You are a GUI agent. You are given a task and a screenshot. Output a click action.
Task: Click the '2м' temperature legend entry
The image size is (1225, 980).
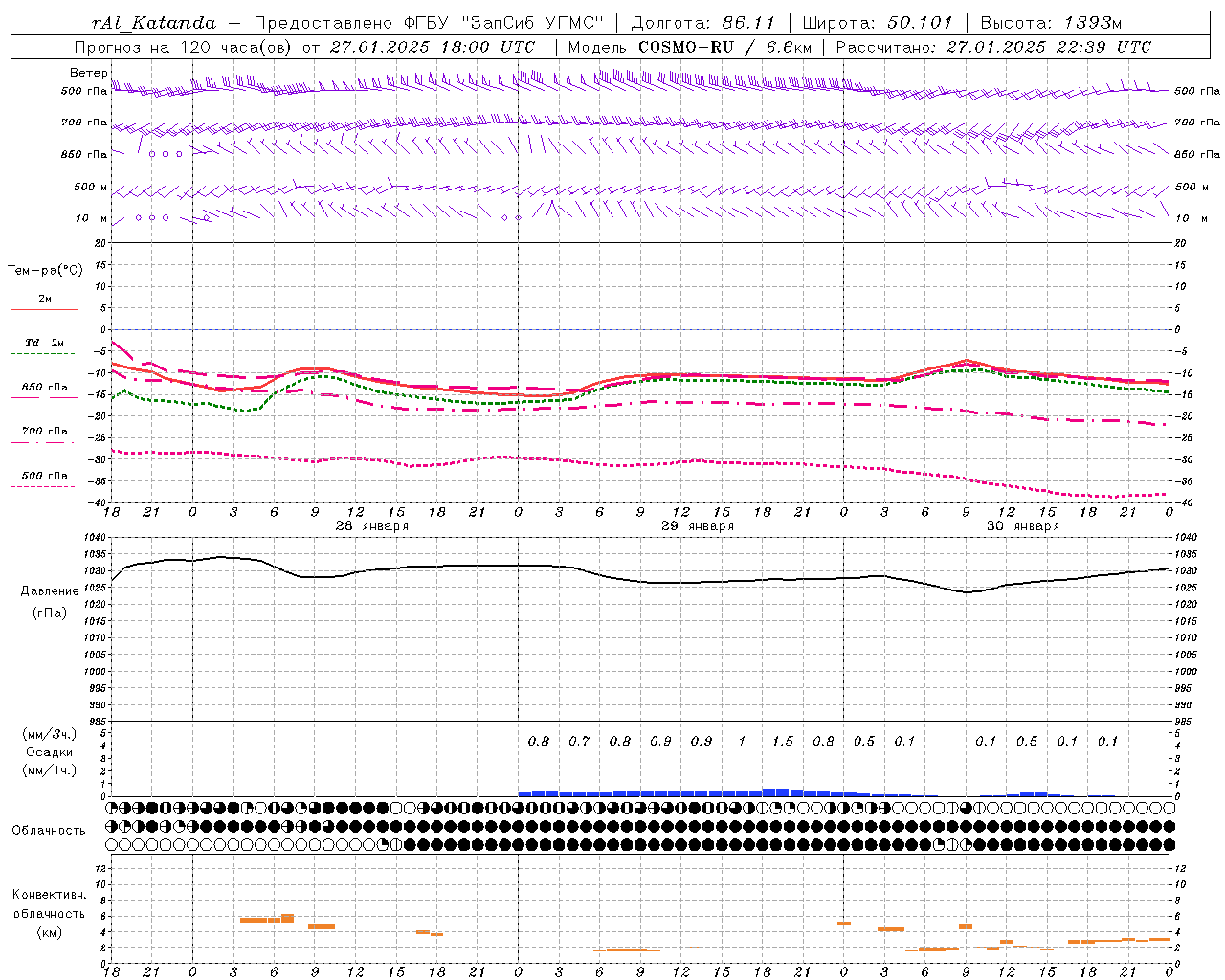point(45,300)
